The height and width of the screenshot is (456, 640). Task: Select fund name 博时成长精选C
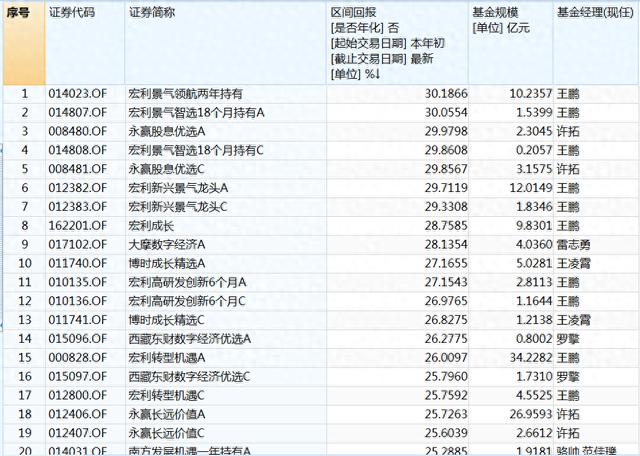[166, 320]
